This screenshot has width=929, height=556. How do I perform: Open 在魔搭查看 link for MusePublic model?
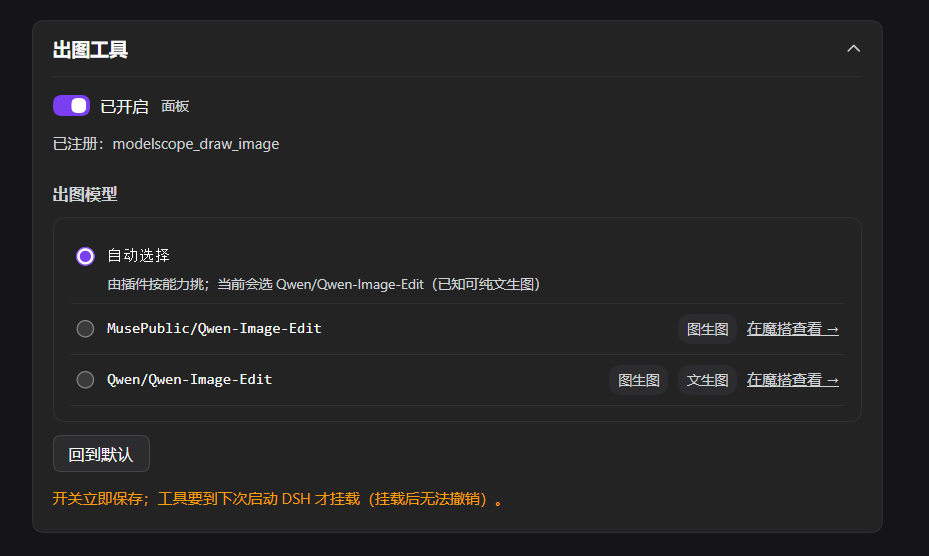tap(792, 329)
